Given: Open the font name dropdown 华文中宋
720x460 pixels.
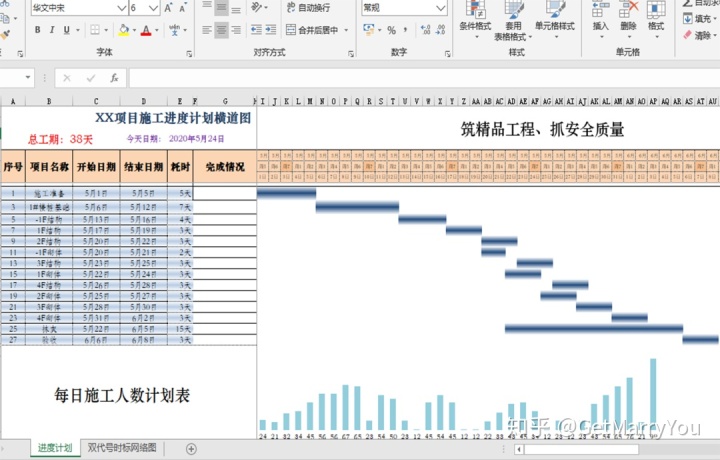Looking at the screenshot, I should [x=121, y=8].
